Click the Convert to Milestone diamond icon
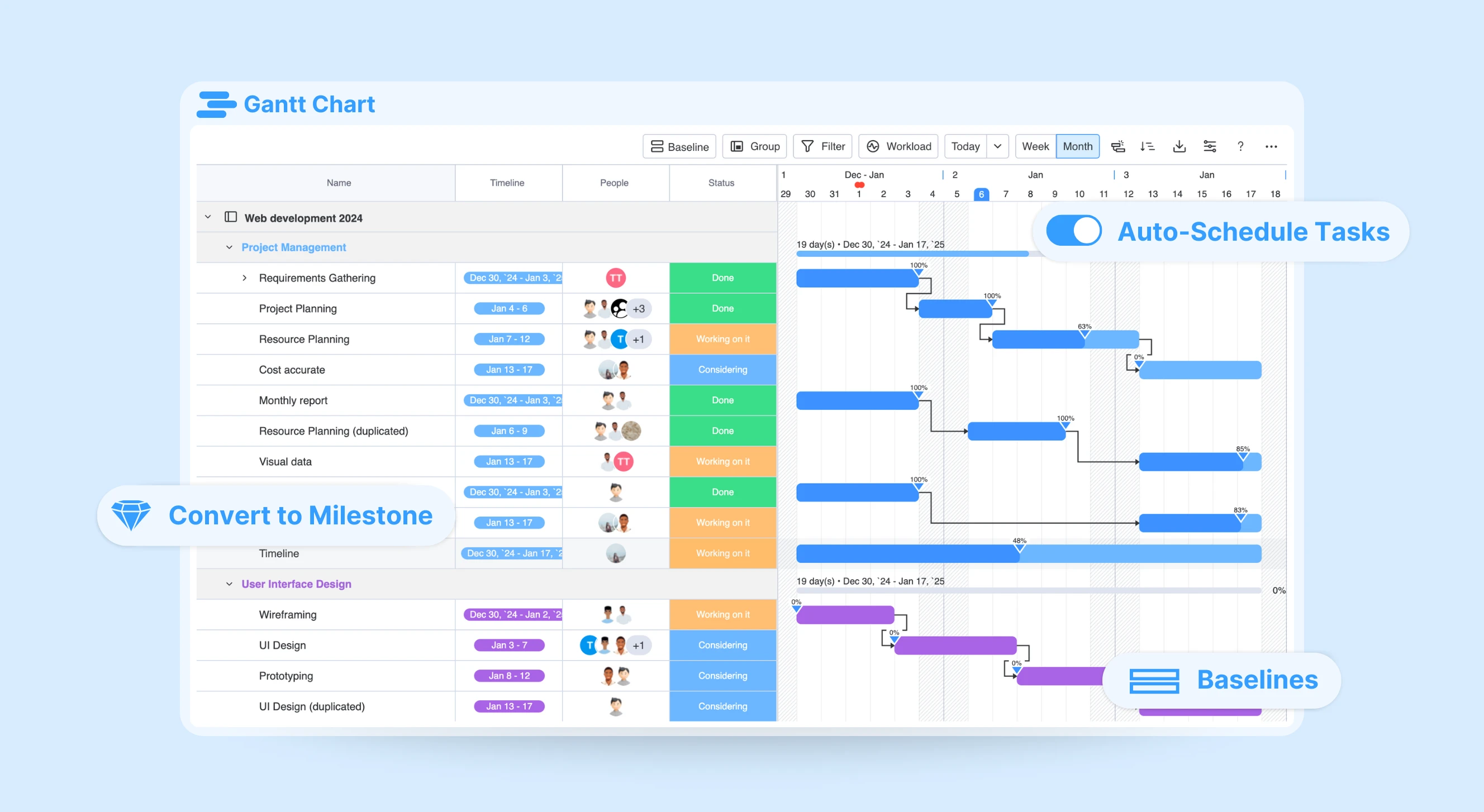Screen dimensions: 1484x812 pos(129,516)
